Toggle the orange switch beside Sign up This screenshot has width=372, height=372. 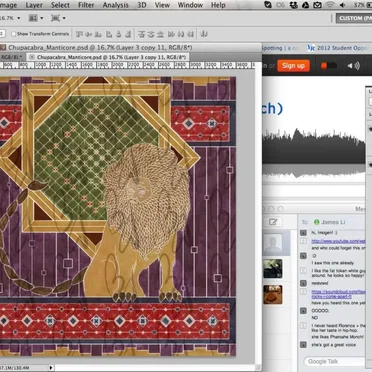328,66
